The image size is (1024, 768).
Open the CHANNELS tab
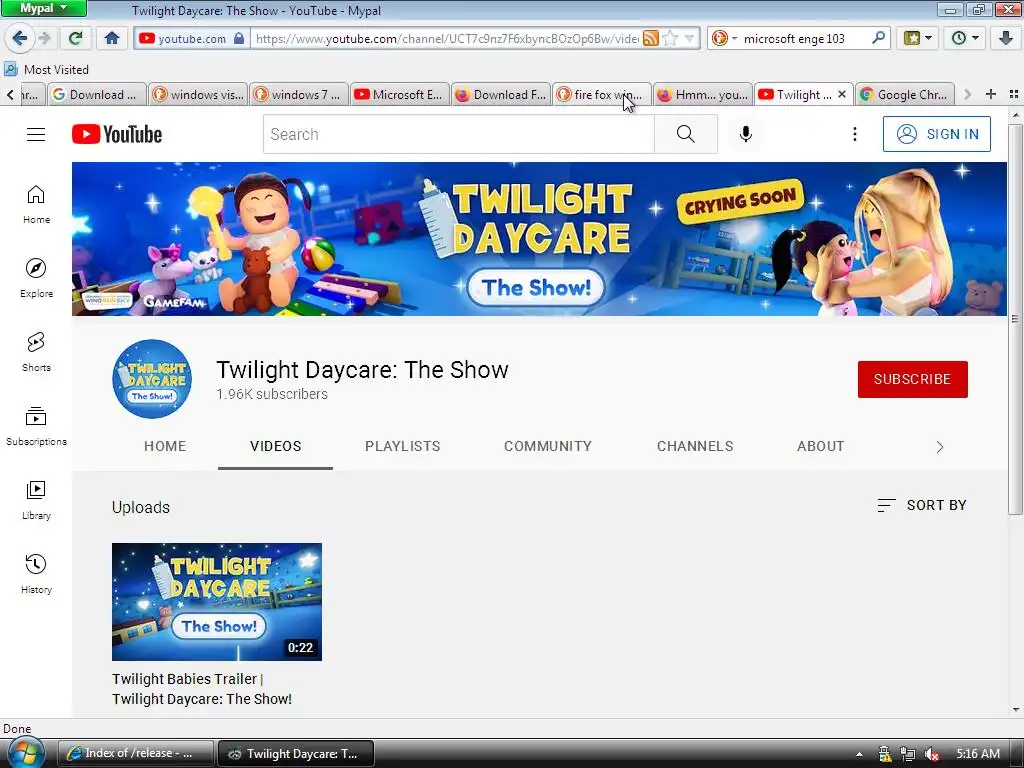click(x=695, y=446)
